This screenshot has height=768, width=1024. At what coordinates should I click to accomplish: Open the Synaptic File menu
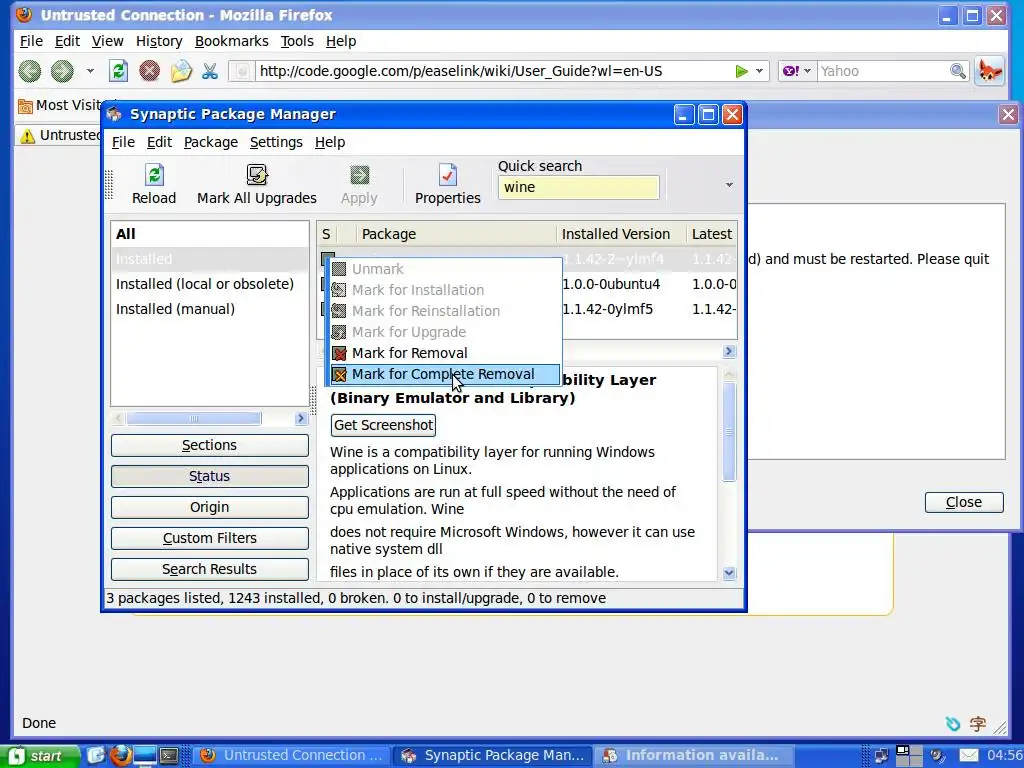pos(123,142)
